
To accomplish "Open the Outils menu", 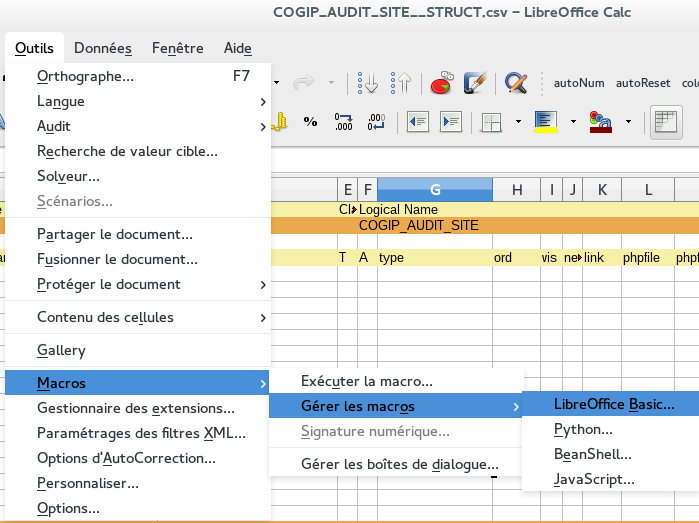I will pos(34,48).
